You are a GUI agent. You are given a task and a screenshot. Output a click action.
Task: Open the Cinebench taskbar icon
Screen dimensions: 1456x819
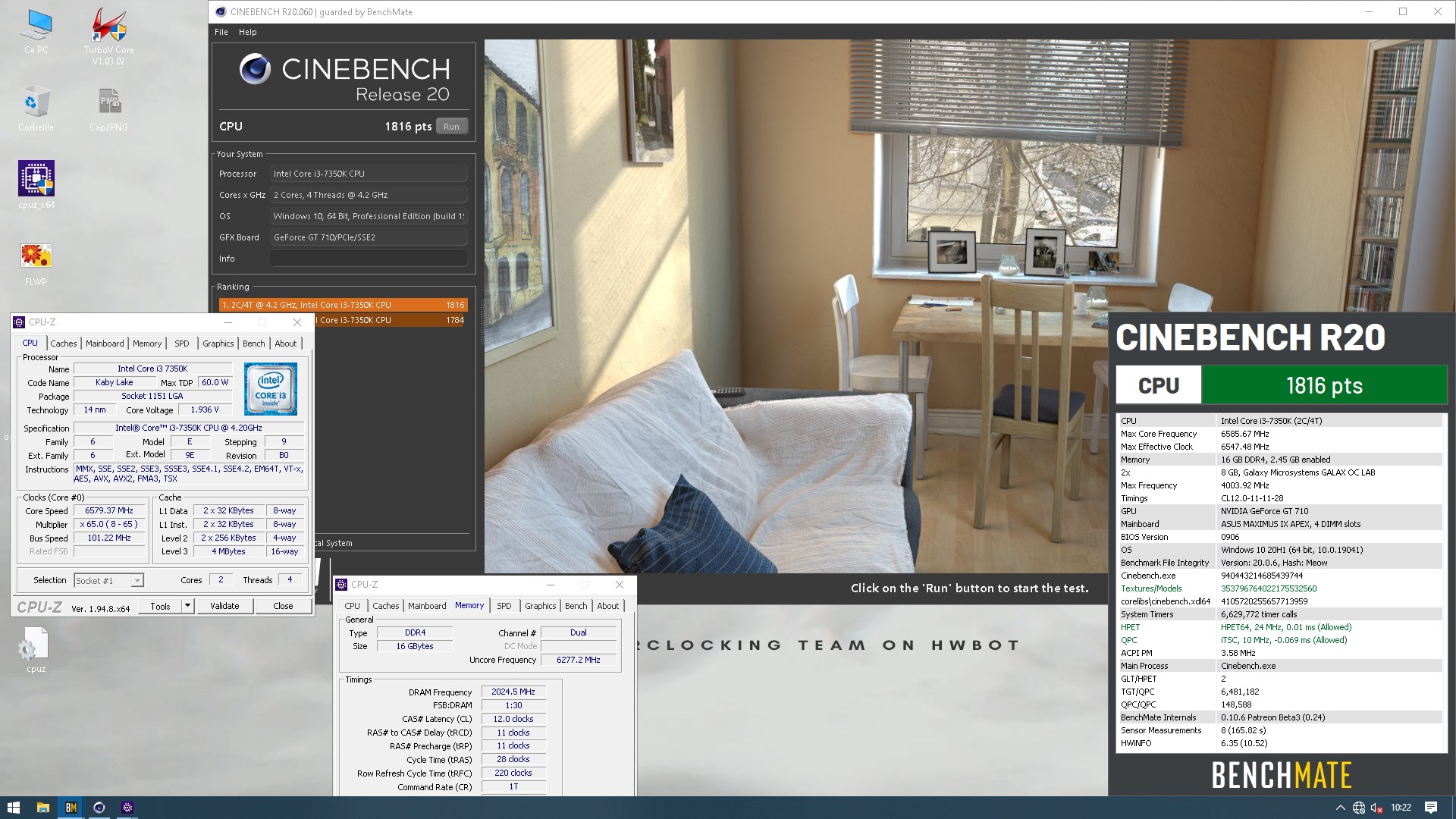(99, 808)
